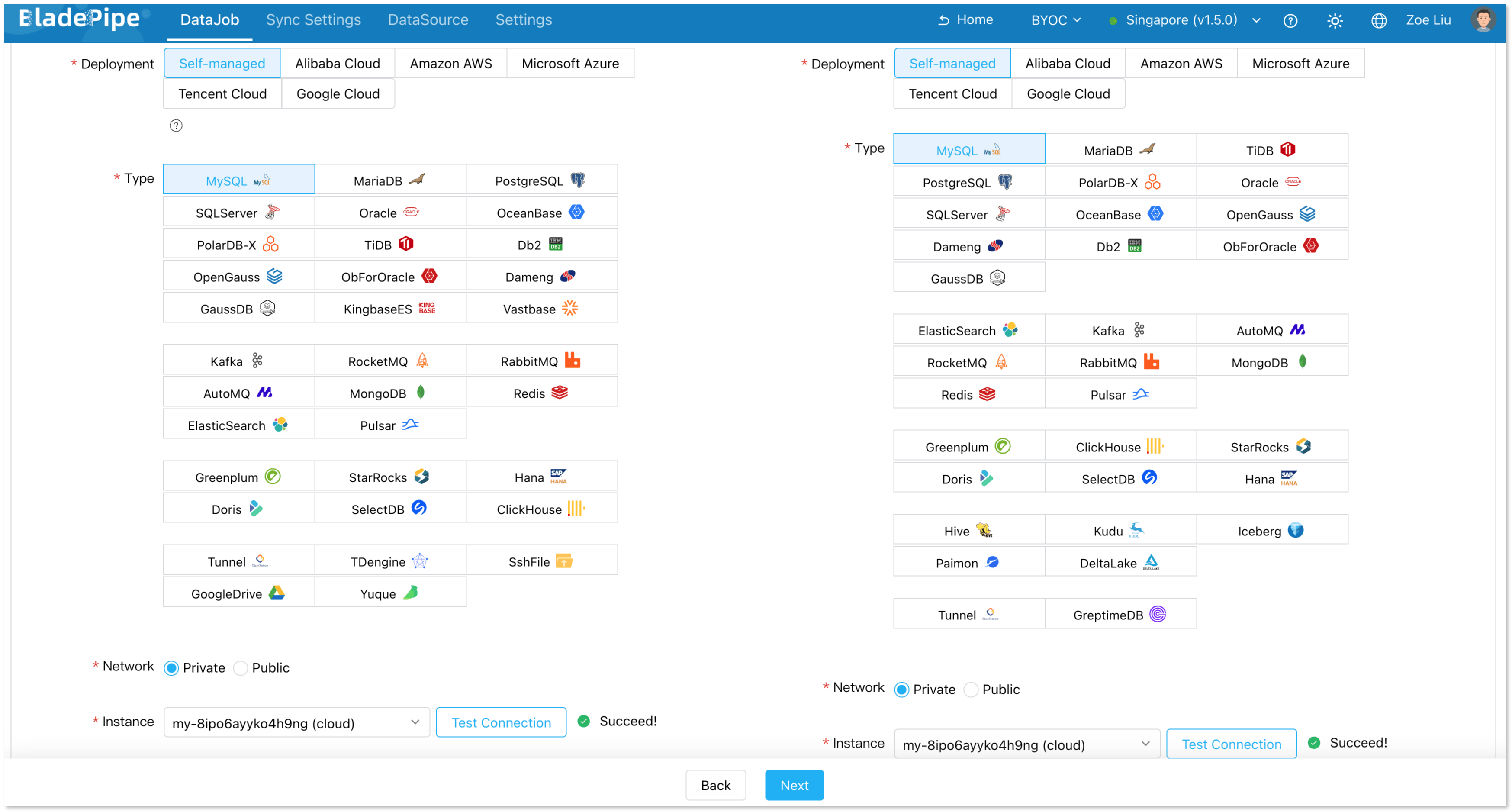Select Kafka in the source type list
Screen dimensions: 1512x812
238,361
